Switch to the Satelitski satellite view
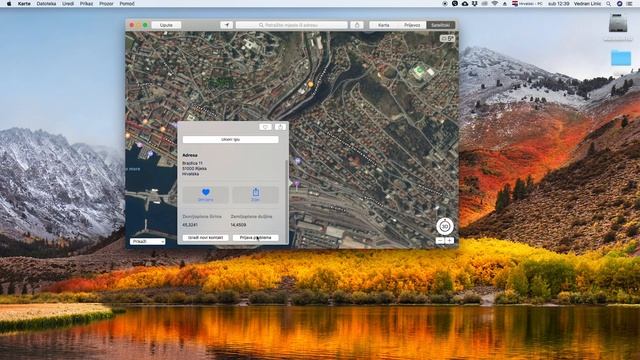Screen dimensions: 640x360 [441, 25]
